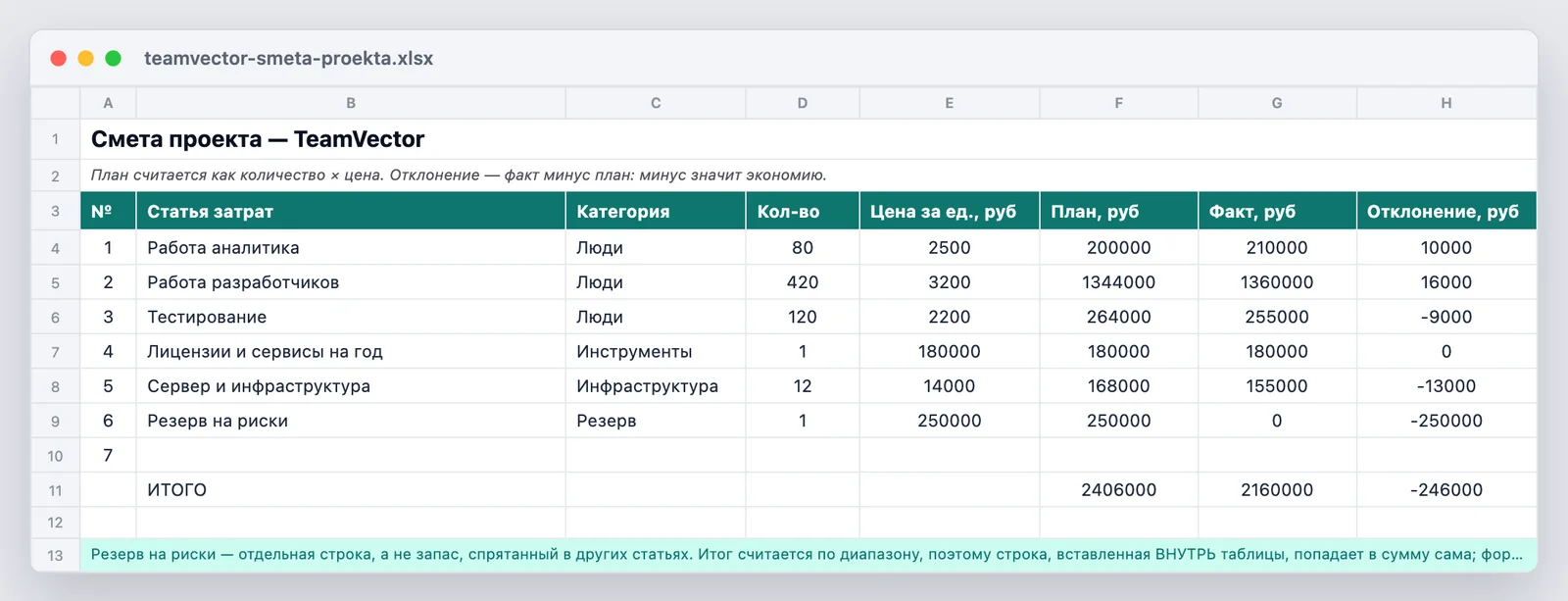Select row 3 header

coord(56,211)
